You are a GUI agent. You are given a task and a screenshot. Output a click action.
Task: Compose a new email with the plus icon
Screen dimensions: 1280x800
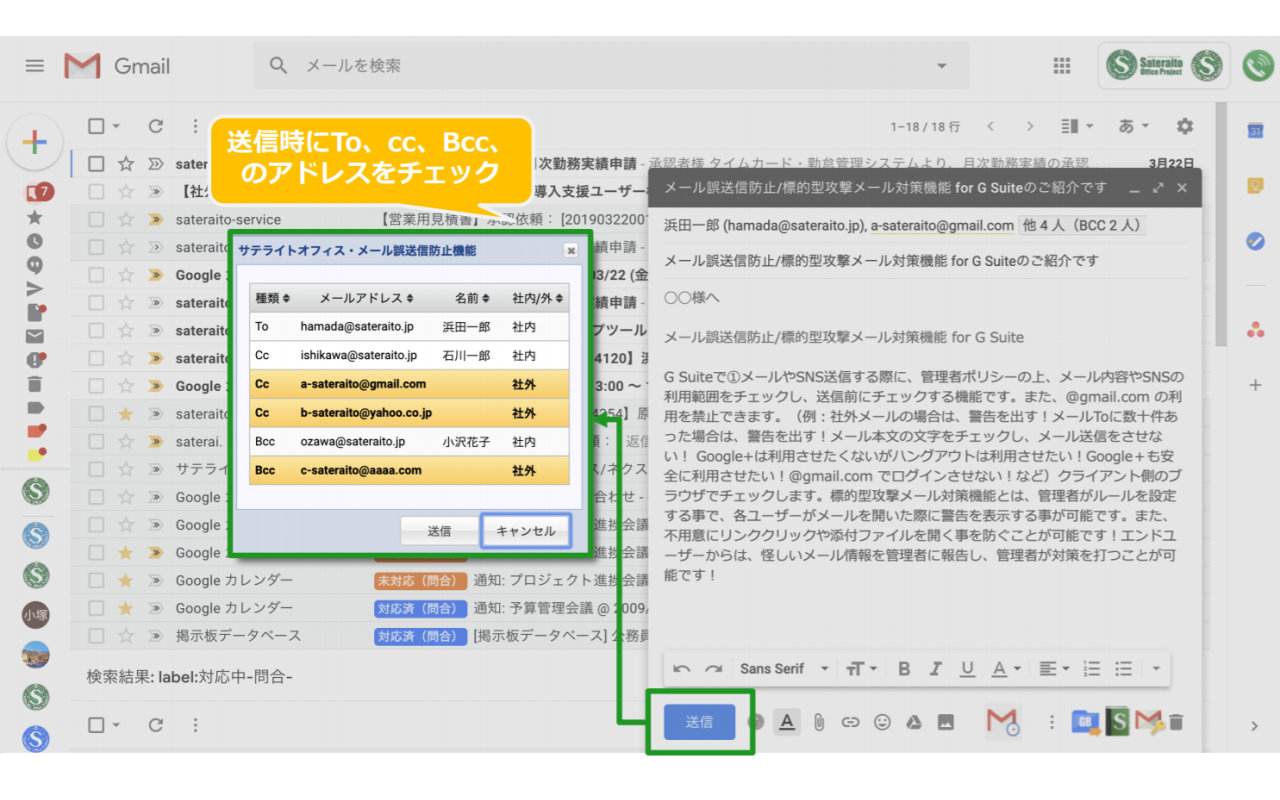[35, 143]
